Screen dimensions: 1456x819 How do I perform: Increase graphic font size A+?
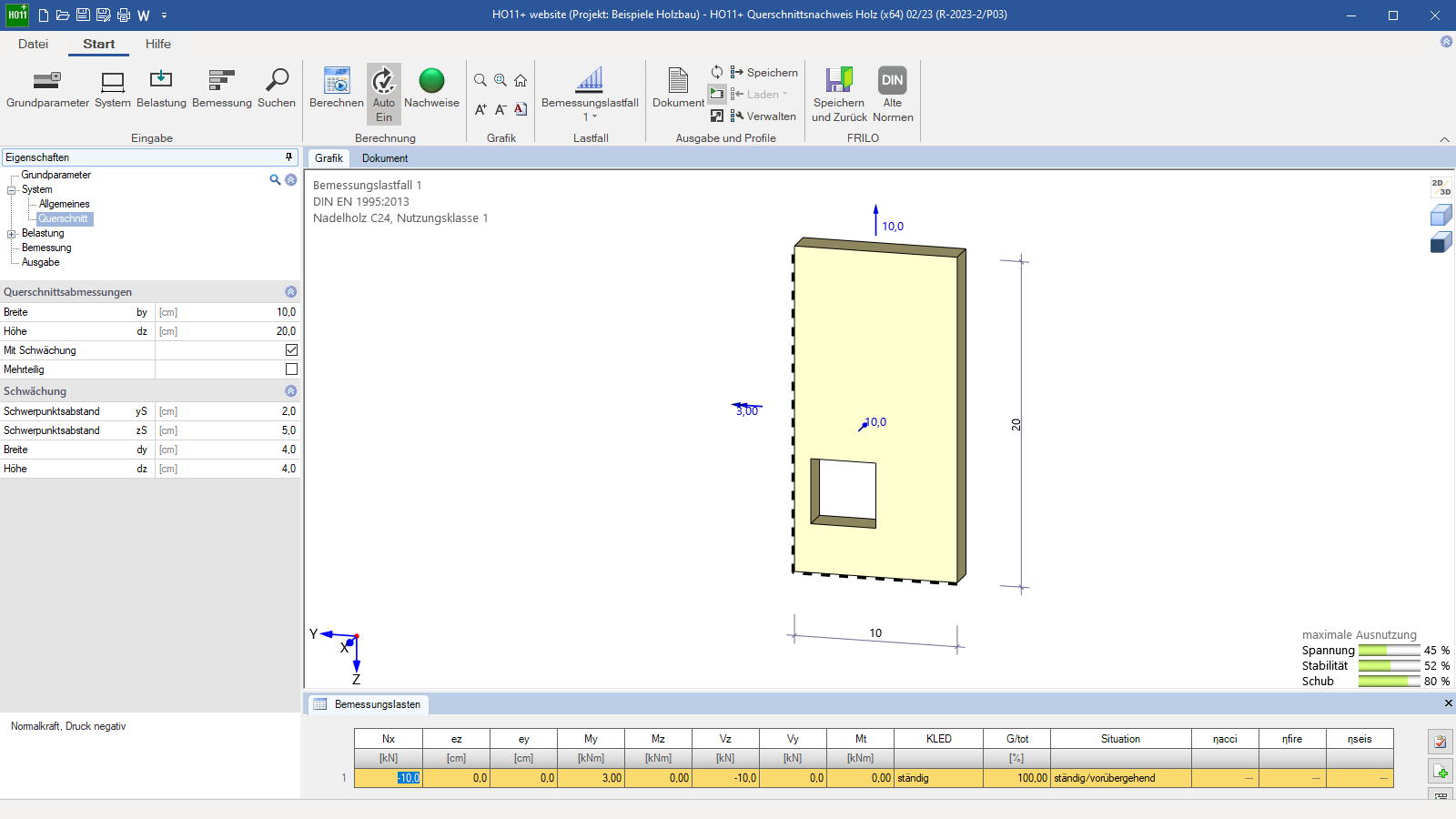point(480,109)
